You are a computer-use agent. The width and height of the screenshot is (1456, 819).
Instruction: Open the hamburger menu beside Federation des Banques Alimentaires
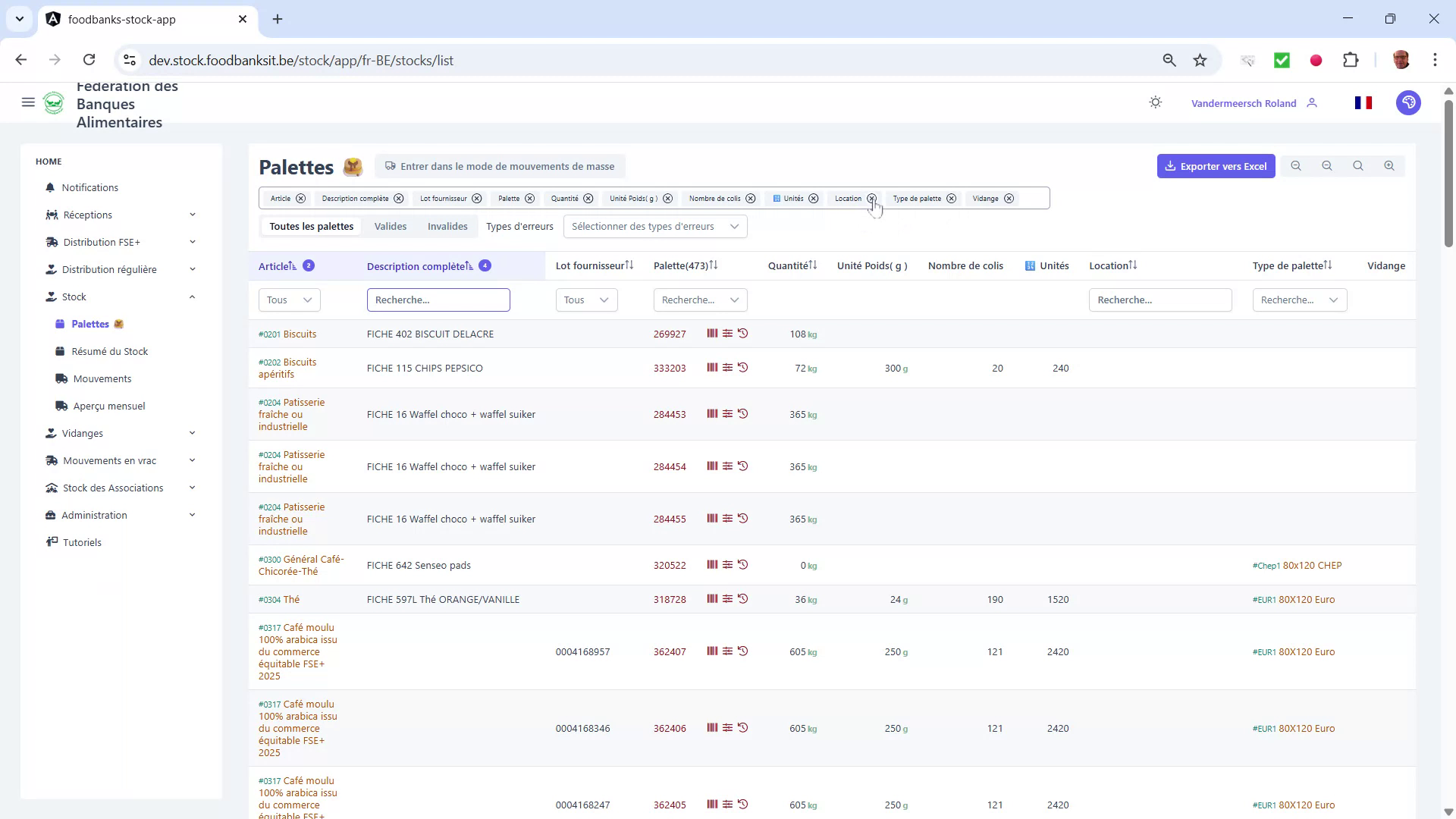[28, 102]
